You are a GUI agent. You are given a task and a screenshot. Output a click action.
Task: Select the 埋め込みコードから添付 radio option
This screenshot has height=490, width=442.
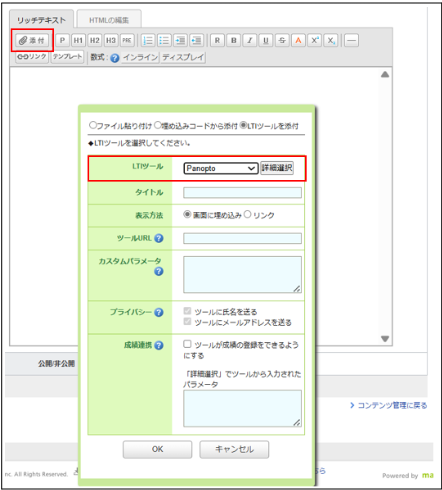158,125
